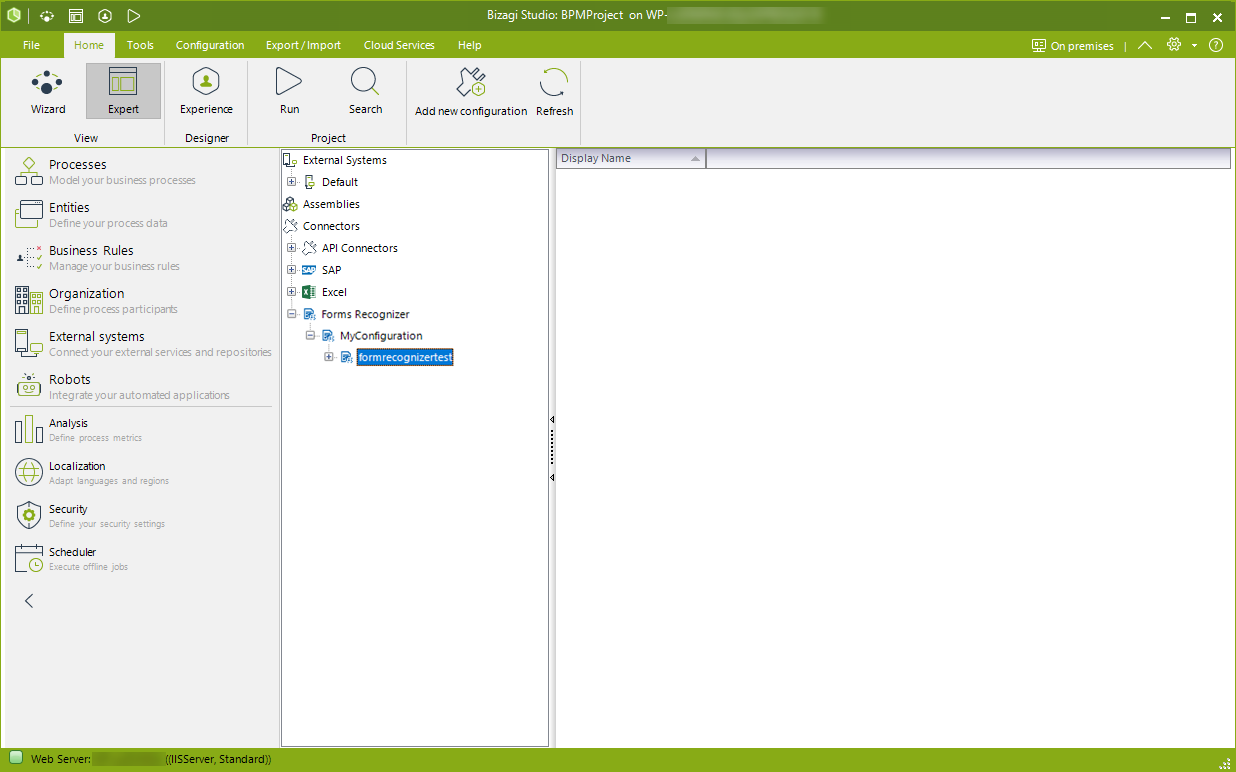Open the Entities module
Screen dimensions: 1236x772
click(x=142, y=214)
